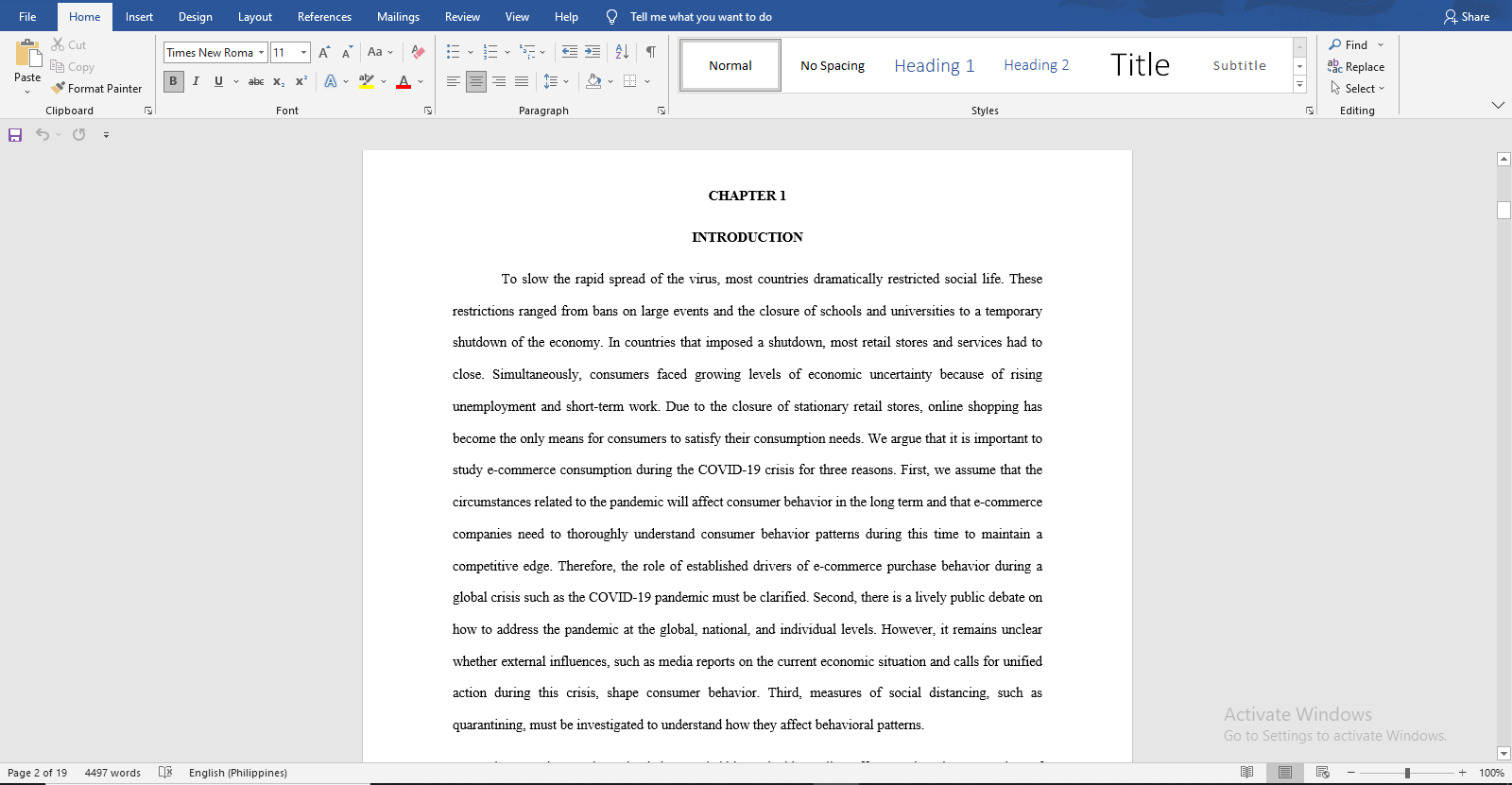Open the font color dropdown arrow
The width and height of the screenshot is (1512, 785).
point(421,81)
